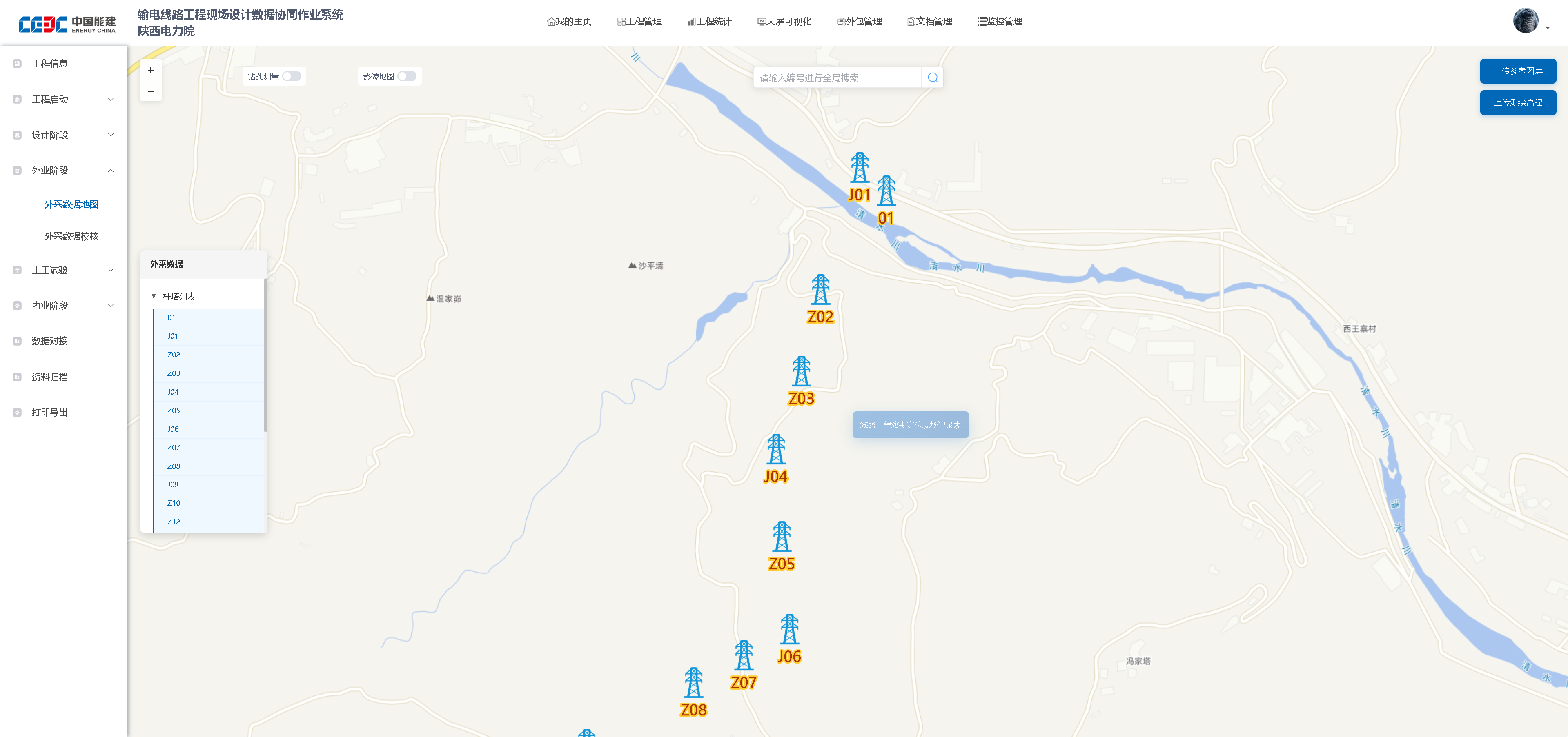
Task: Collapse the 杆塔列表 tree node
Action: point(154,297)
